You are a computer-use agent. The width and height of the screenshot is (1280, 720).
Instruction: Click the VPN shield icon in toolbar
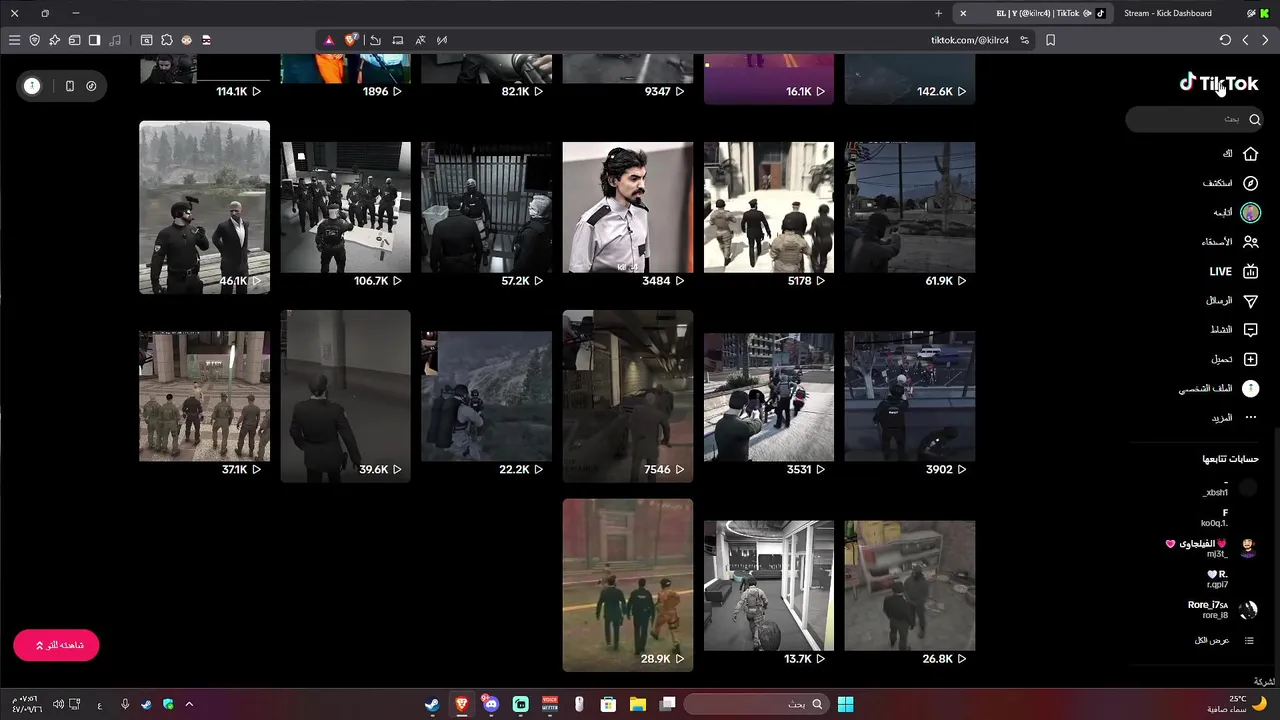34,40
